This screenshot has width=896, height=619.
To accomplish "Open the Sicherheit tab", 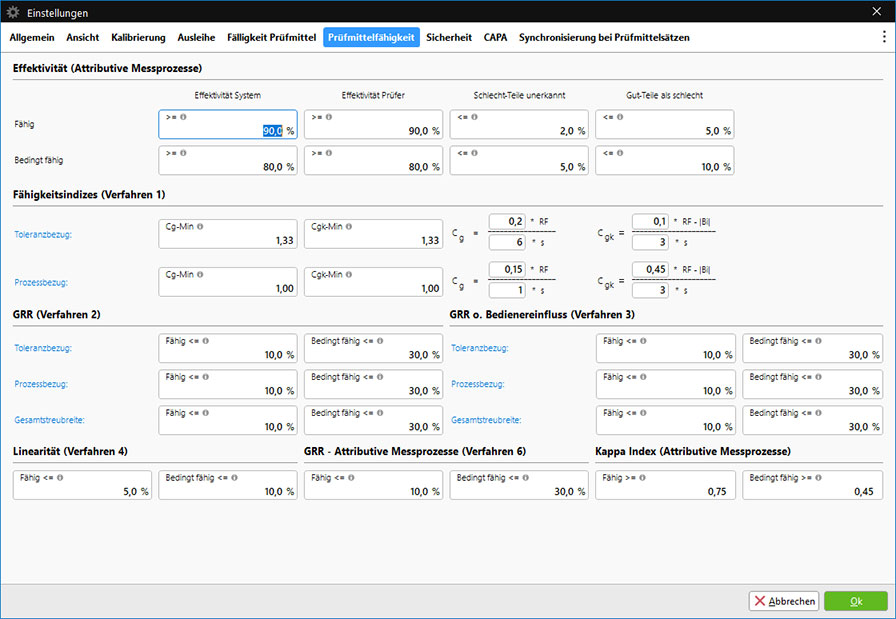I will (x=449, y=37).
